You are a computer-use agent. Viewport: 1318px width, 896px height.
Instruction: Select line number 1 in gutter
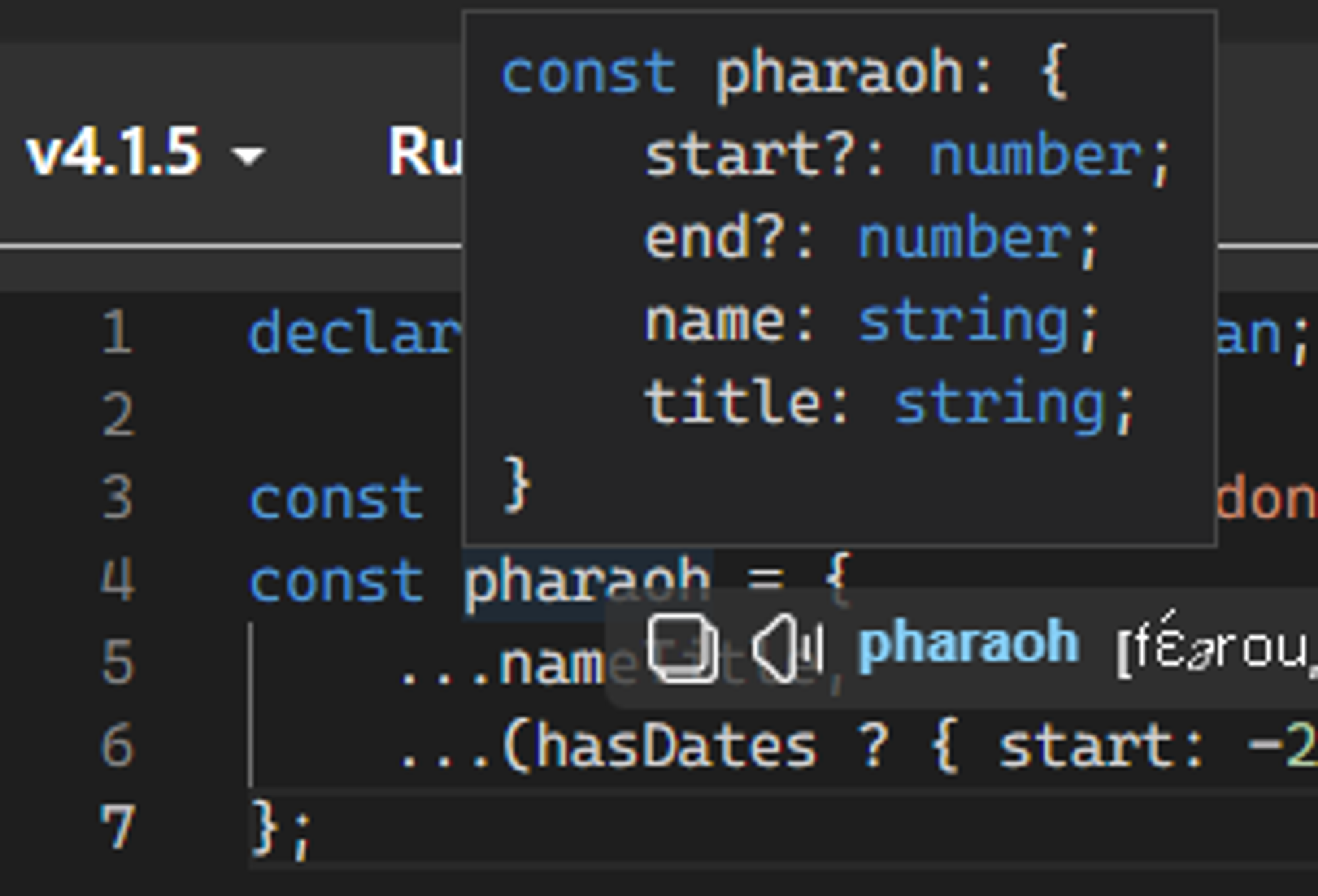(x=118, y=333)
